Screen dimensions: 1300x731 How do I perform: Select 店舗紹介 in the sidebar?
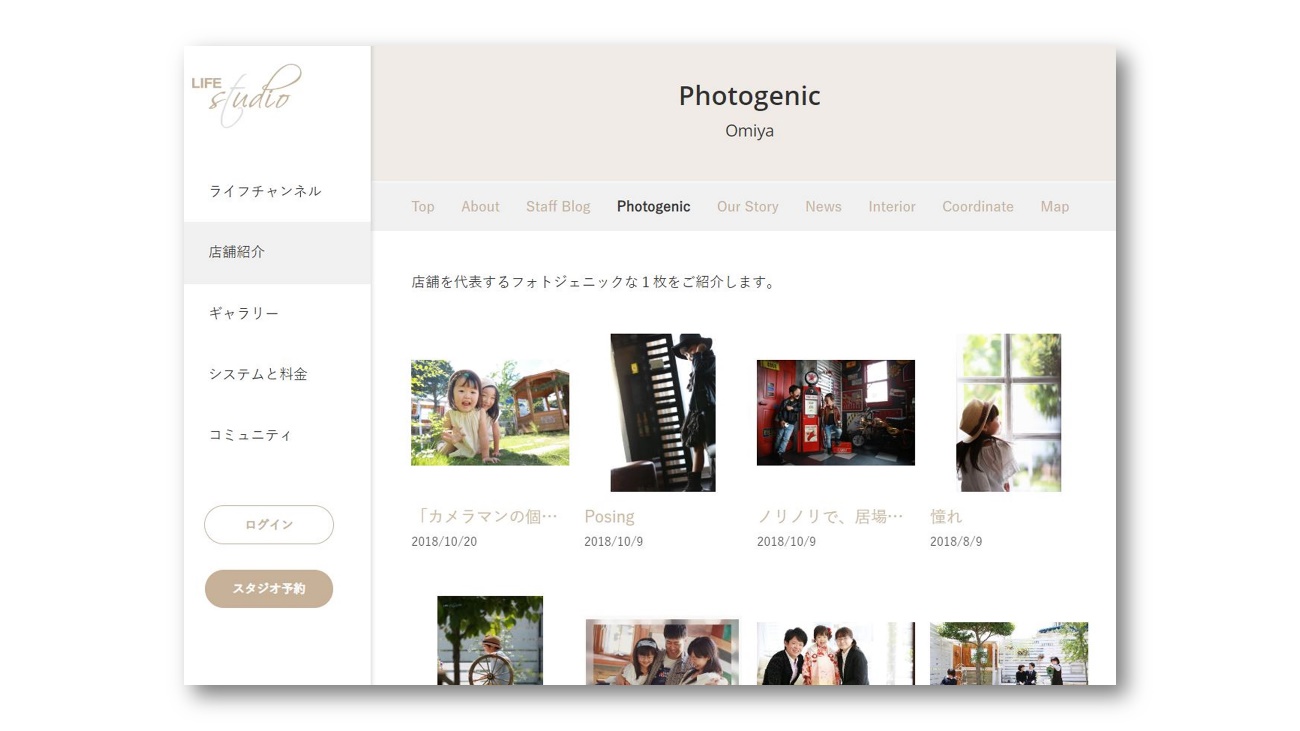(x=277, y=252)
